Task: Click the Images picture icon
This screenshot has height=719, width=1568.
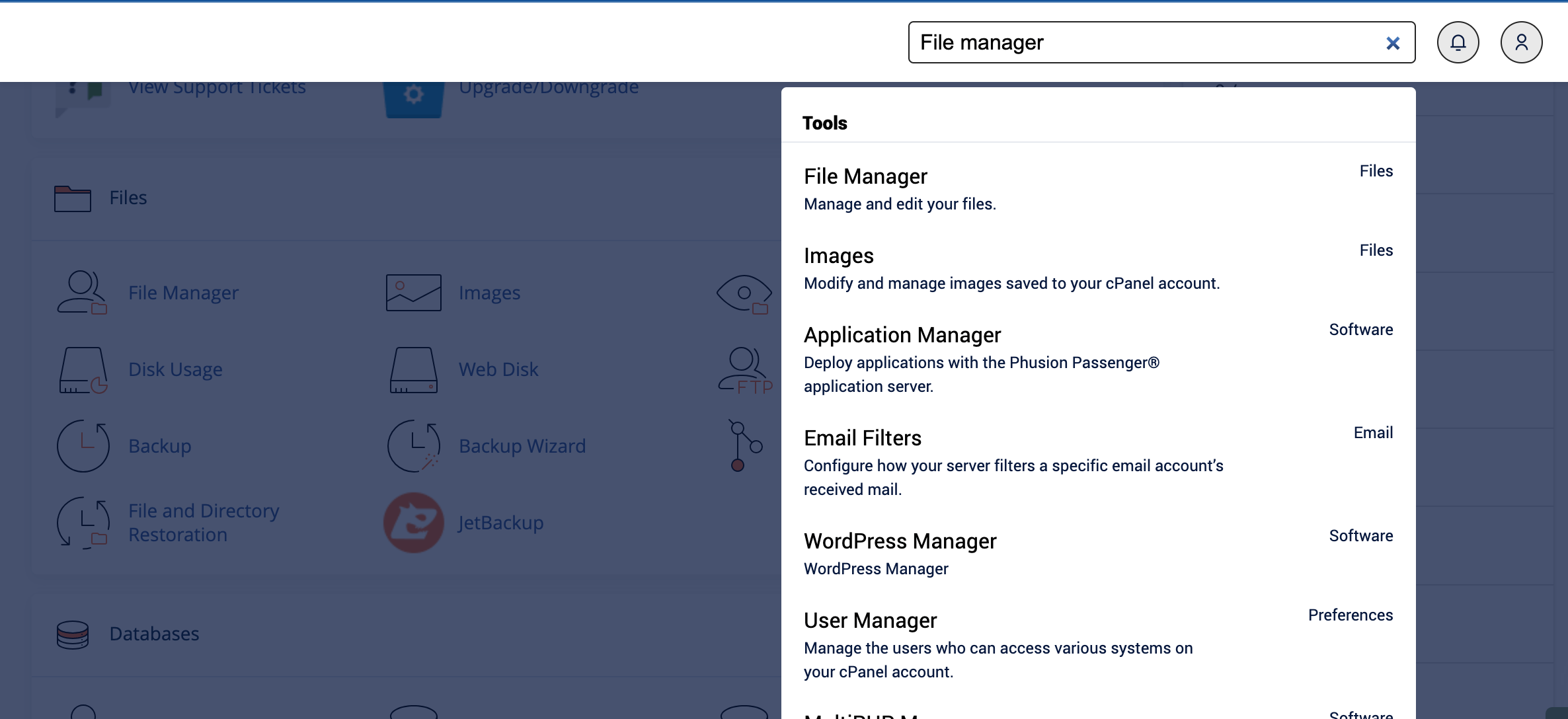Action: click(x=413, y=293)
